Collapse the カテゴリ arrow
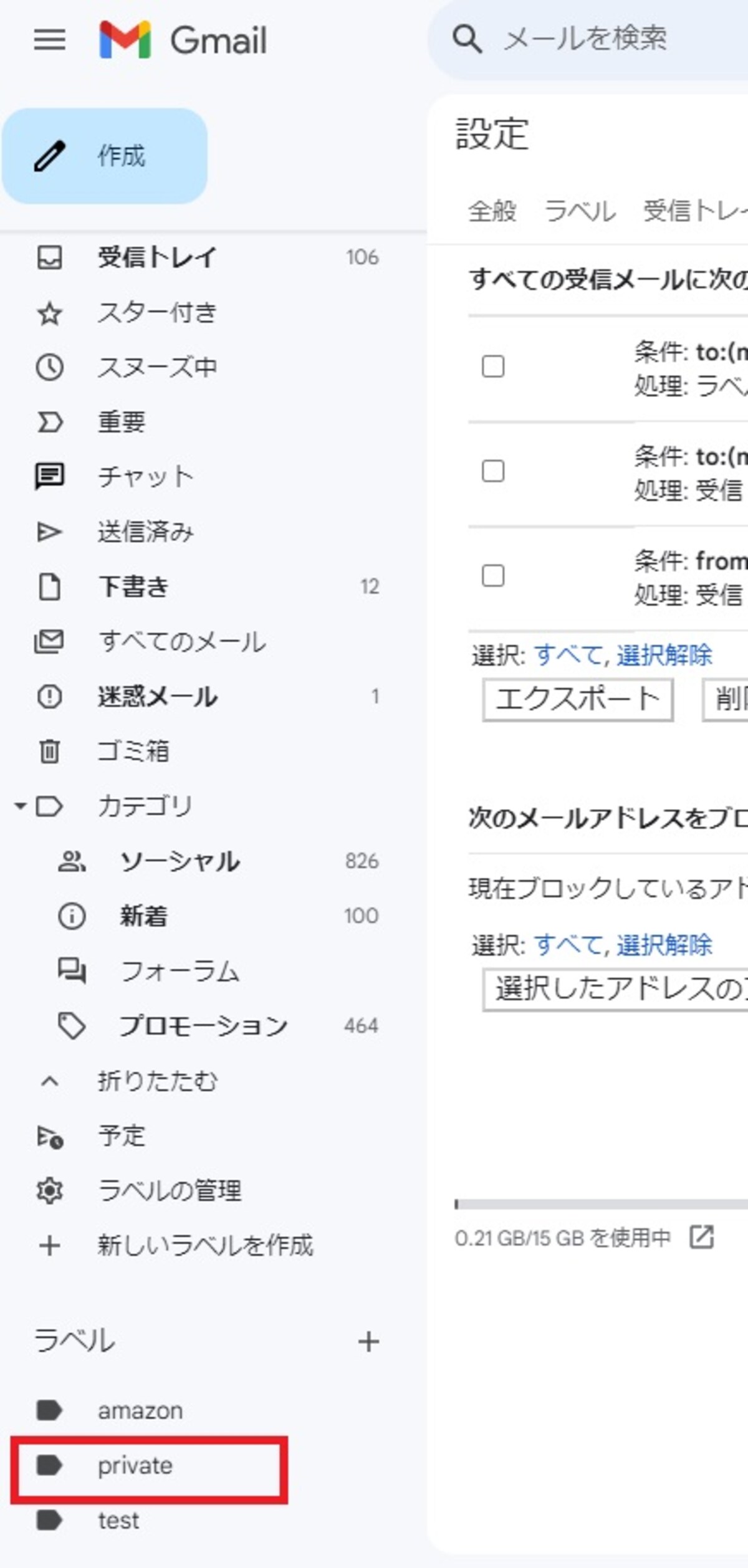Viewport: 748px width, 1568px height. (x=20, y=806)
